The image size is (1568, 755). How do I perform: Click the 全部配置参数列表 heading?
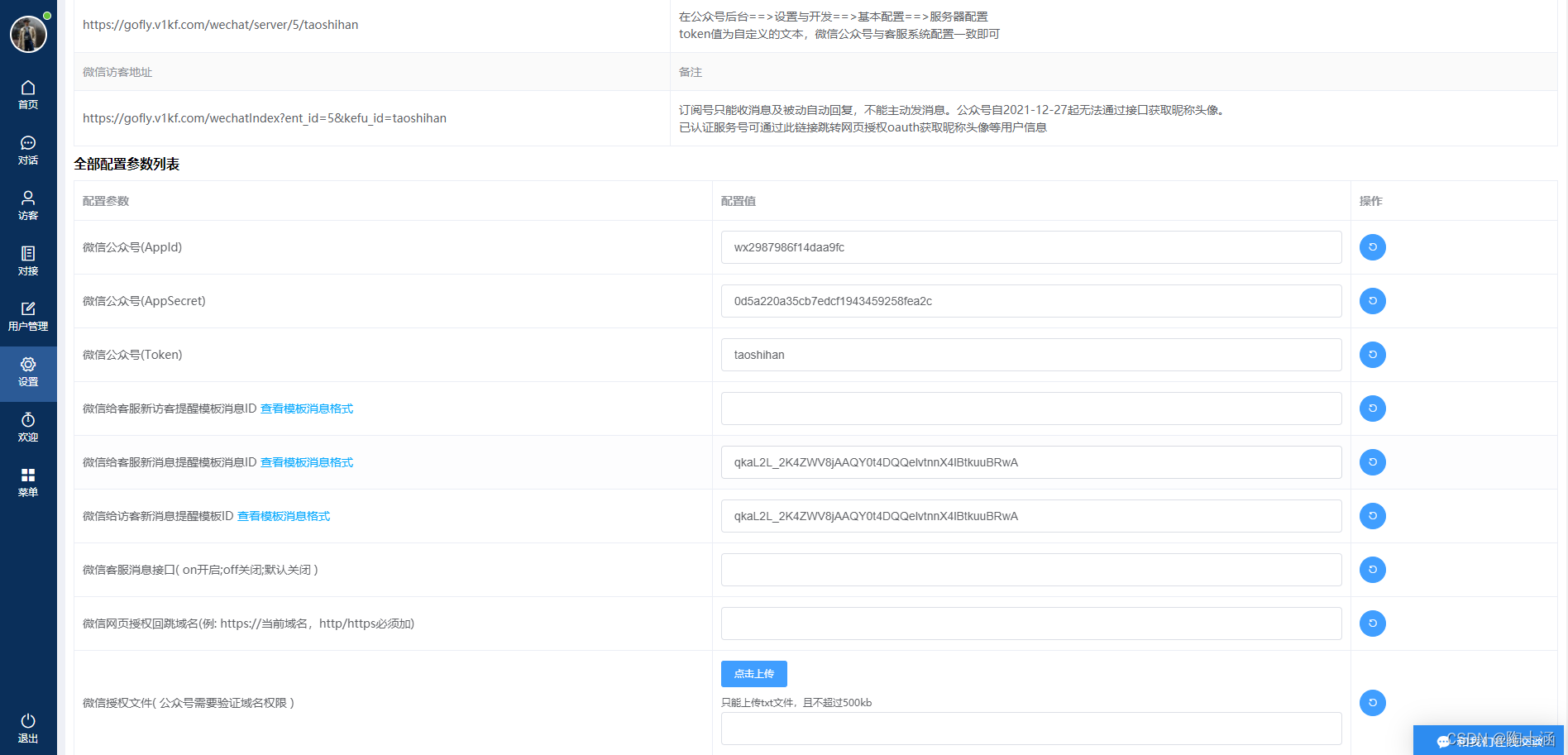click(x=127, y=164)
